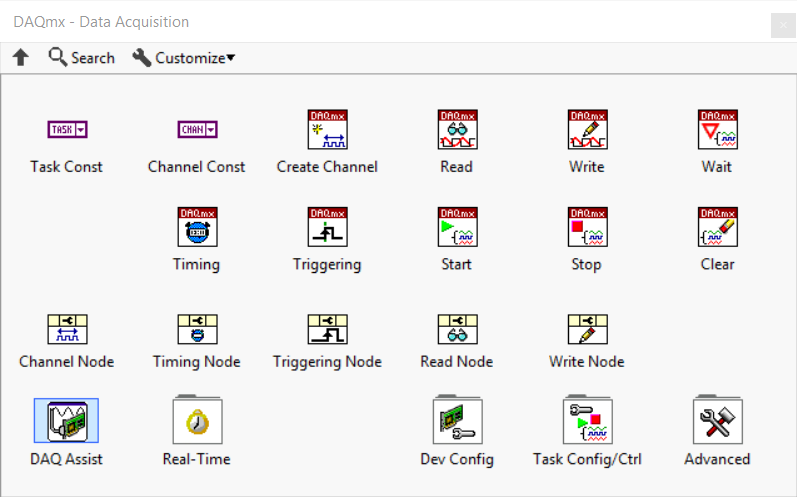797x497 pixels.
Task: Click the 'Channel Const' label text
Action: [196, 167]
